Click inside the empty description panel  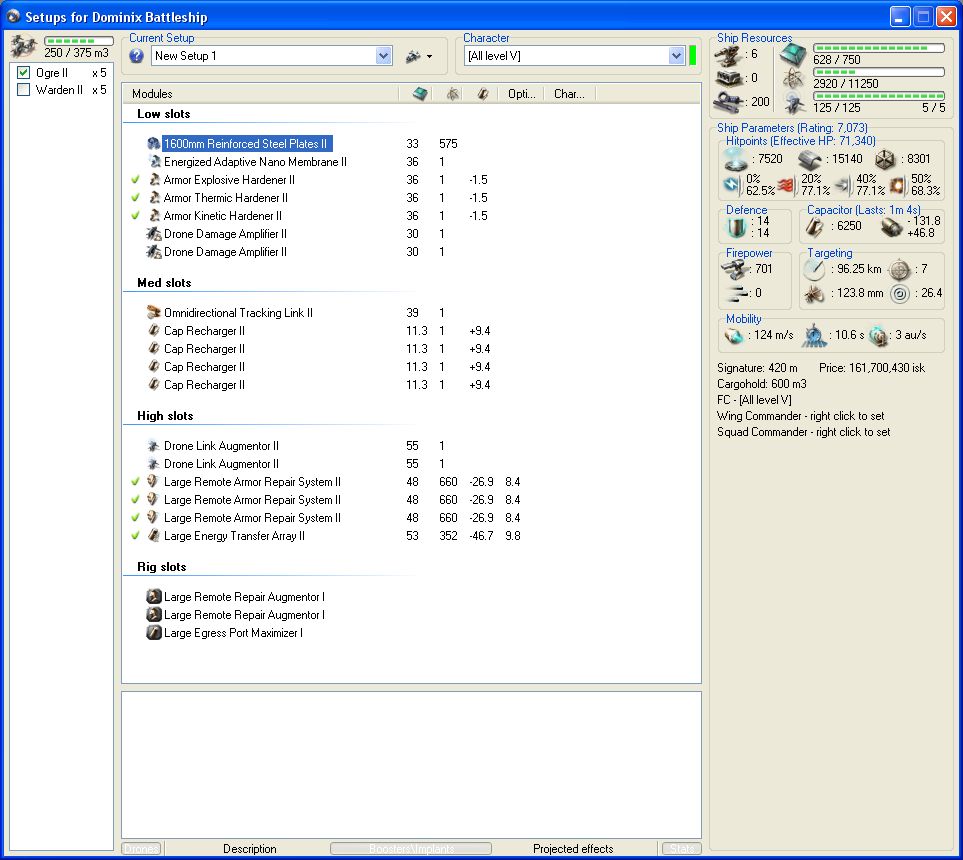[x=411, y=765]
